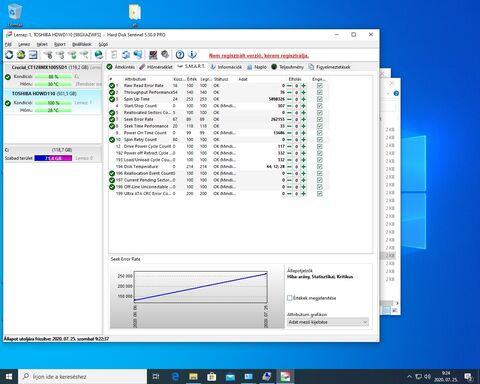Viewport: 480px width, 384px height.
Task: Open Microsoft Edge from the taskbar
Action: (175, 377)
